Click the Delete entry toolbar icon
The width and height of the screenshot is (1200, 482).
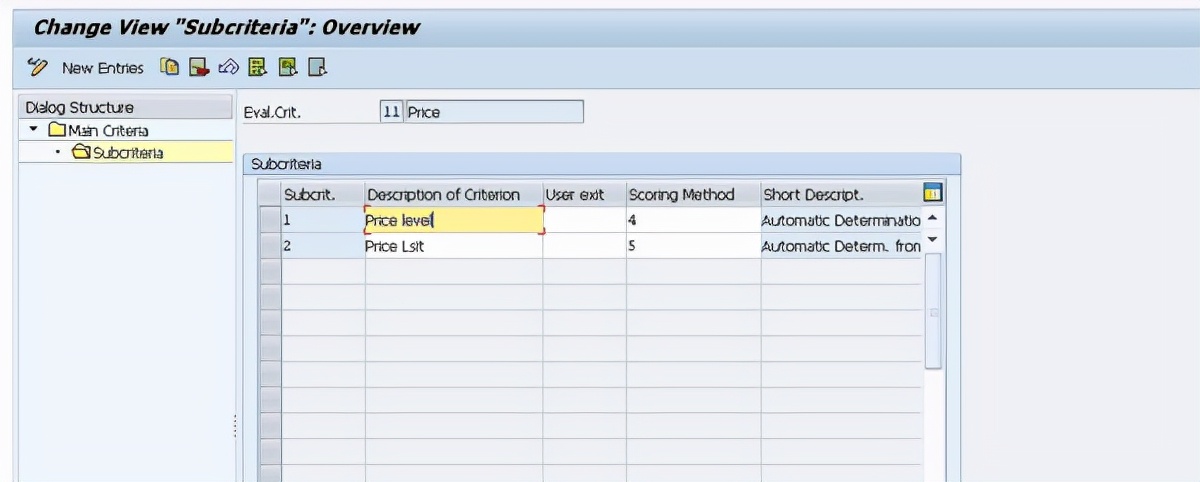[x=199, y=68]
